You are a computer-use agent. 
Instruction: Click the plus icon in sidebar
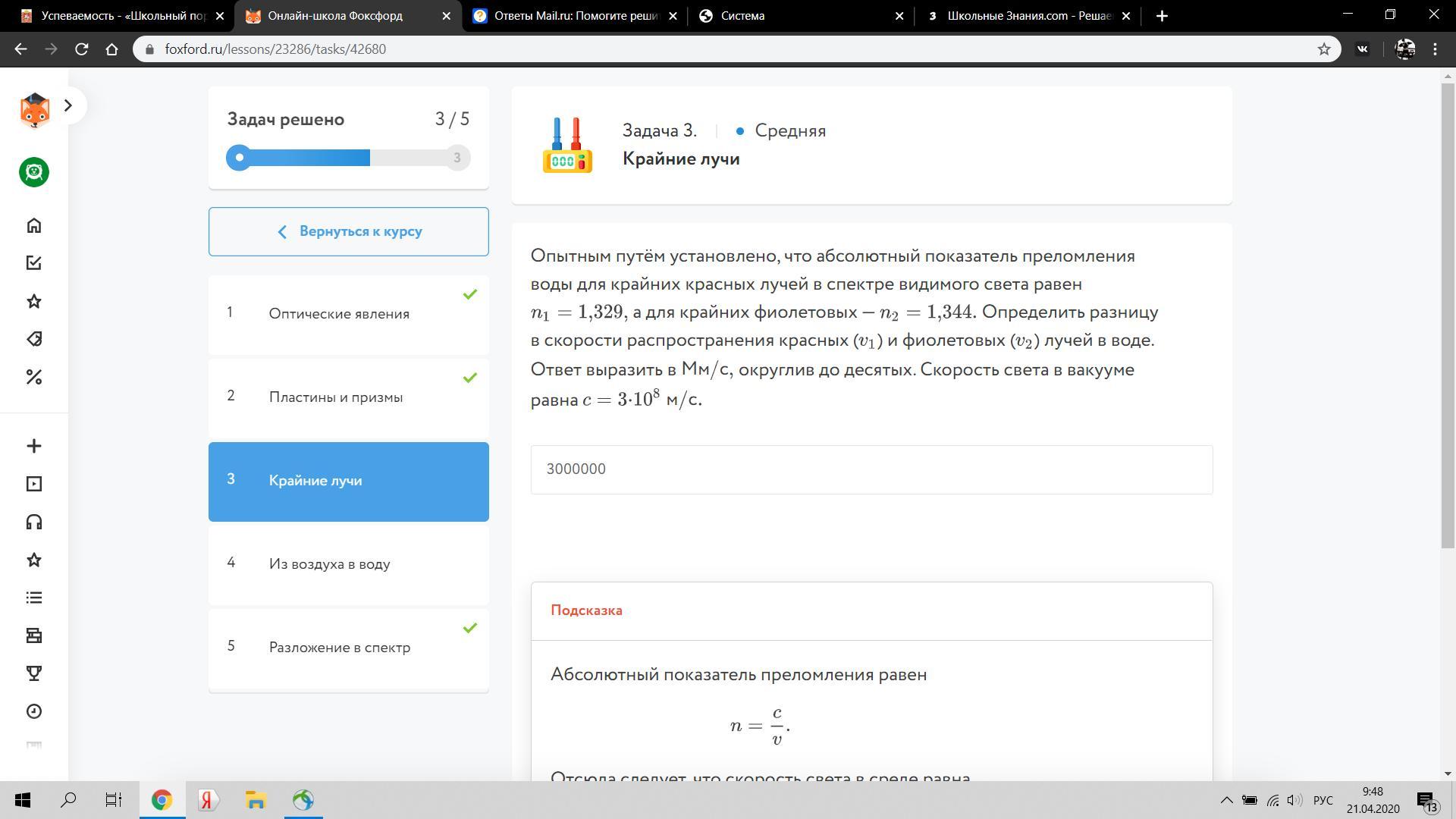(33, 446)
